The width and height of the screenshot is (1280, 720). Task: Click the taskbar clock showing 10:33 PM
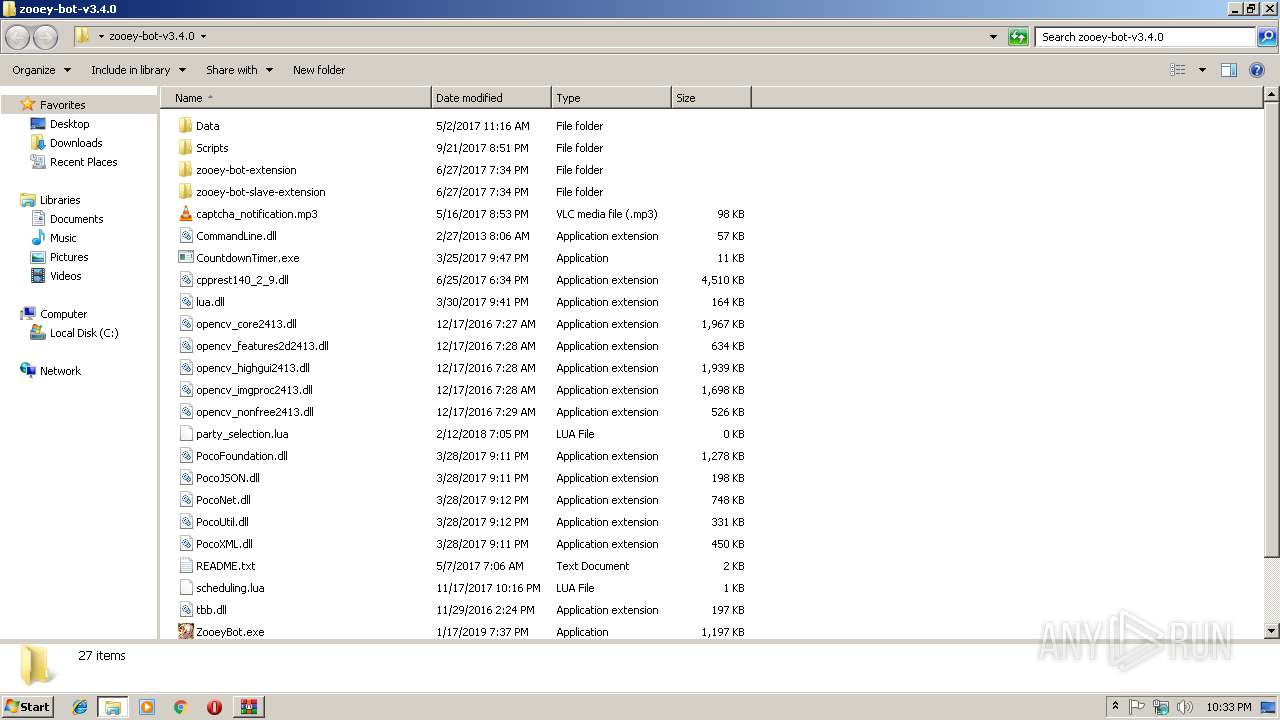tap(1228, 707)
